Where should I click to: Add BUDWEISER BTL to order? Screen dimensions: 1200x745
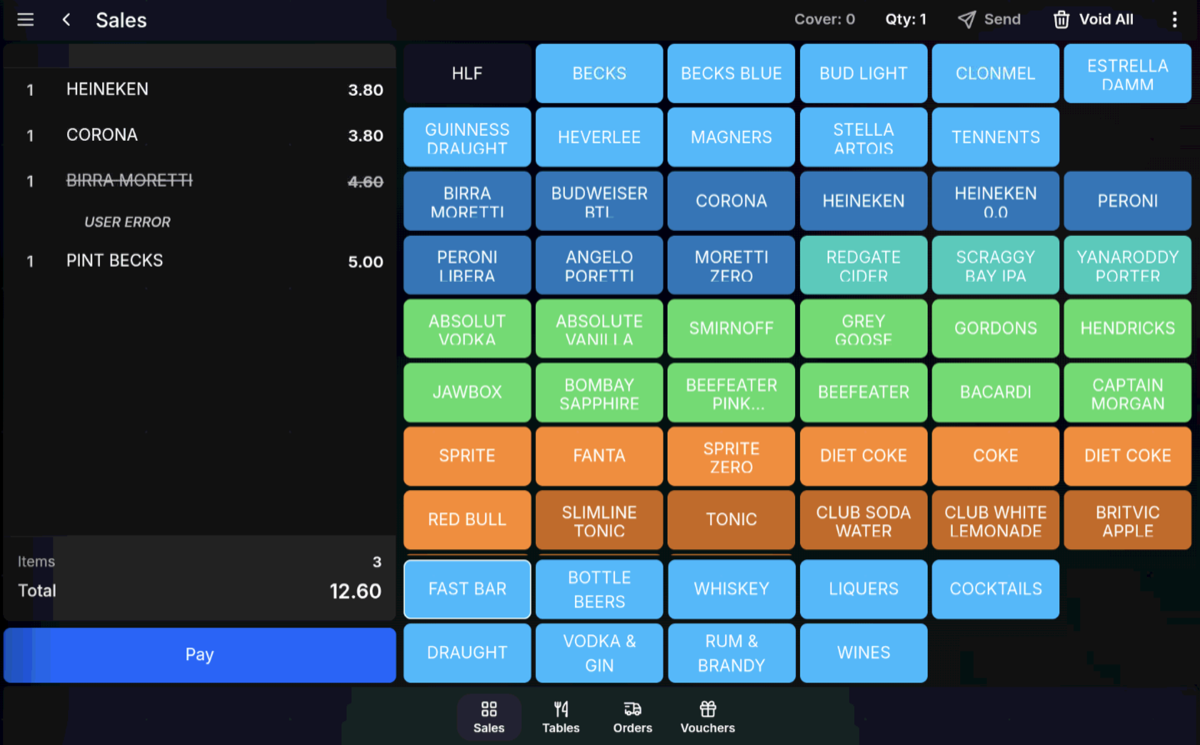point(599,201)
